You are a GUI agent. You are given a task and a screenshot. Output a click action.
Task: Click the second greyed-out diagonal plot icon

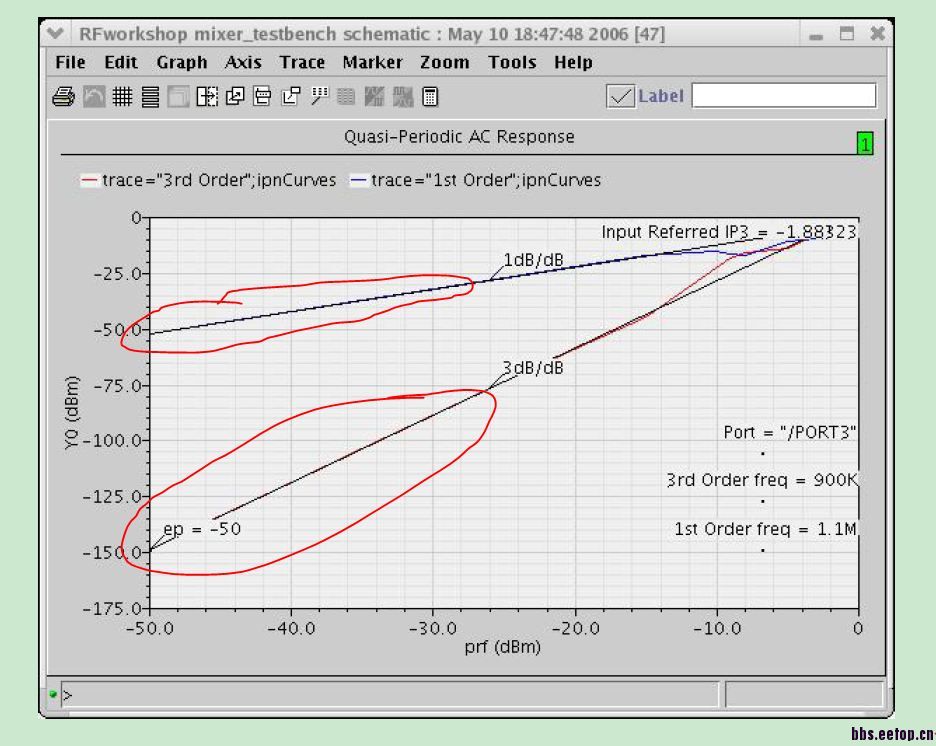pyautogui.click(x=403, y=97)
